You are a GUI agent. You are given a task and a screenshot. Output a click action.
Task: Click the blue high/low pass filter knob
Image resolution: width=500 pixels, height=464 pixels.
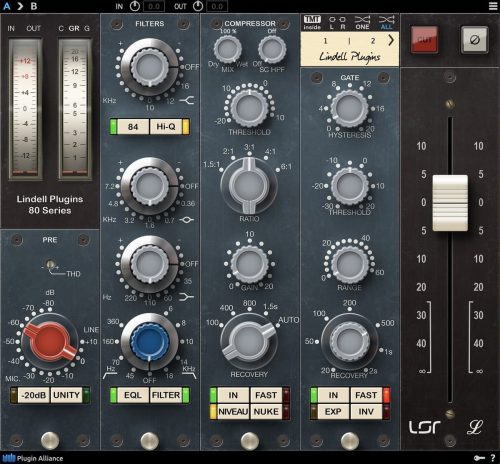tap(149, 342)
